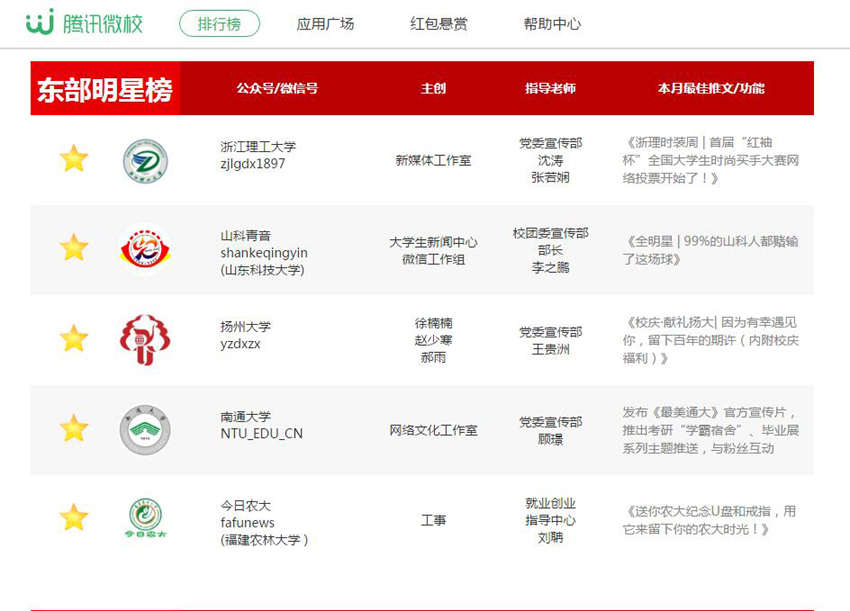Open the 今日农大 green logo
The image size is (850, 611).
(x=145, y=517)
